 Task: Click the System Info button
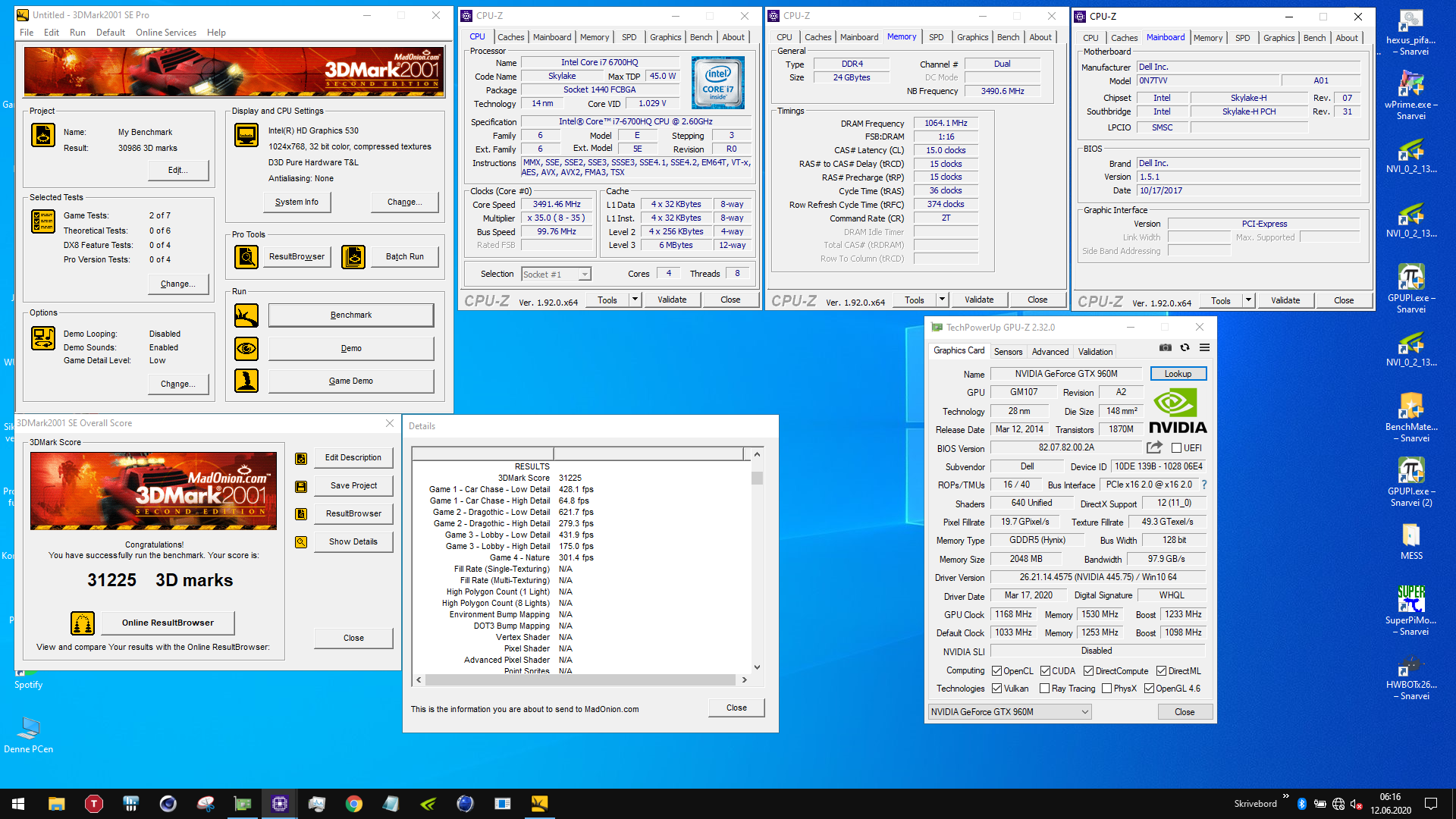pos(297,202)
